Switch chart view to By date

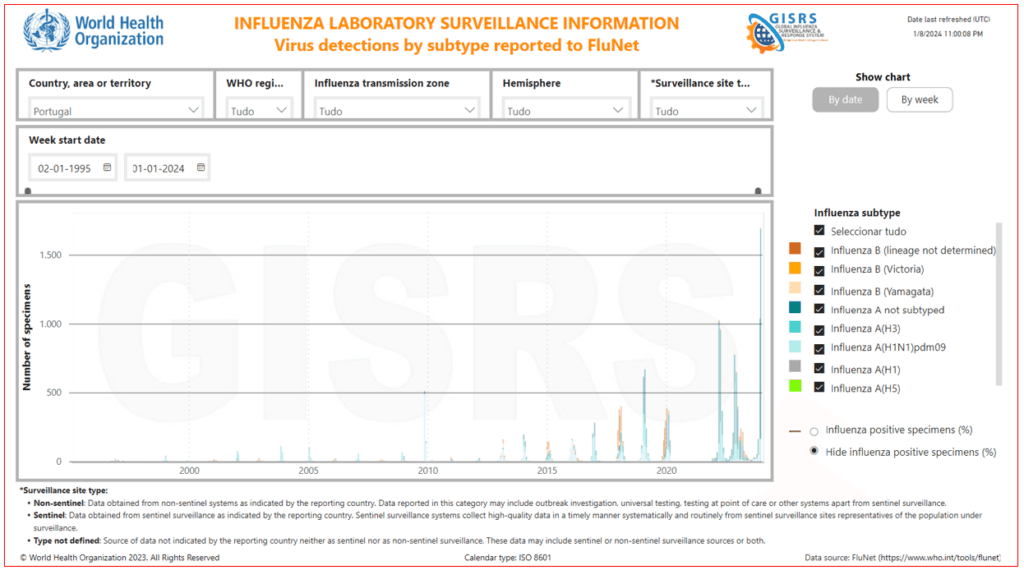pyautogui.click(x=845, y=100)
